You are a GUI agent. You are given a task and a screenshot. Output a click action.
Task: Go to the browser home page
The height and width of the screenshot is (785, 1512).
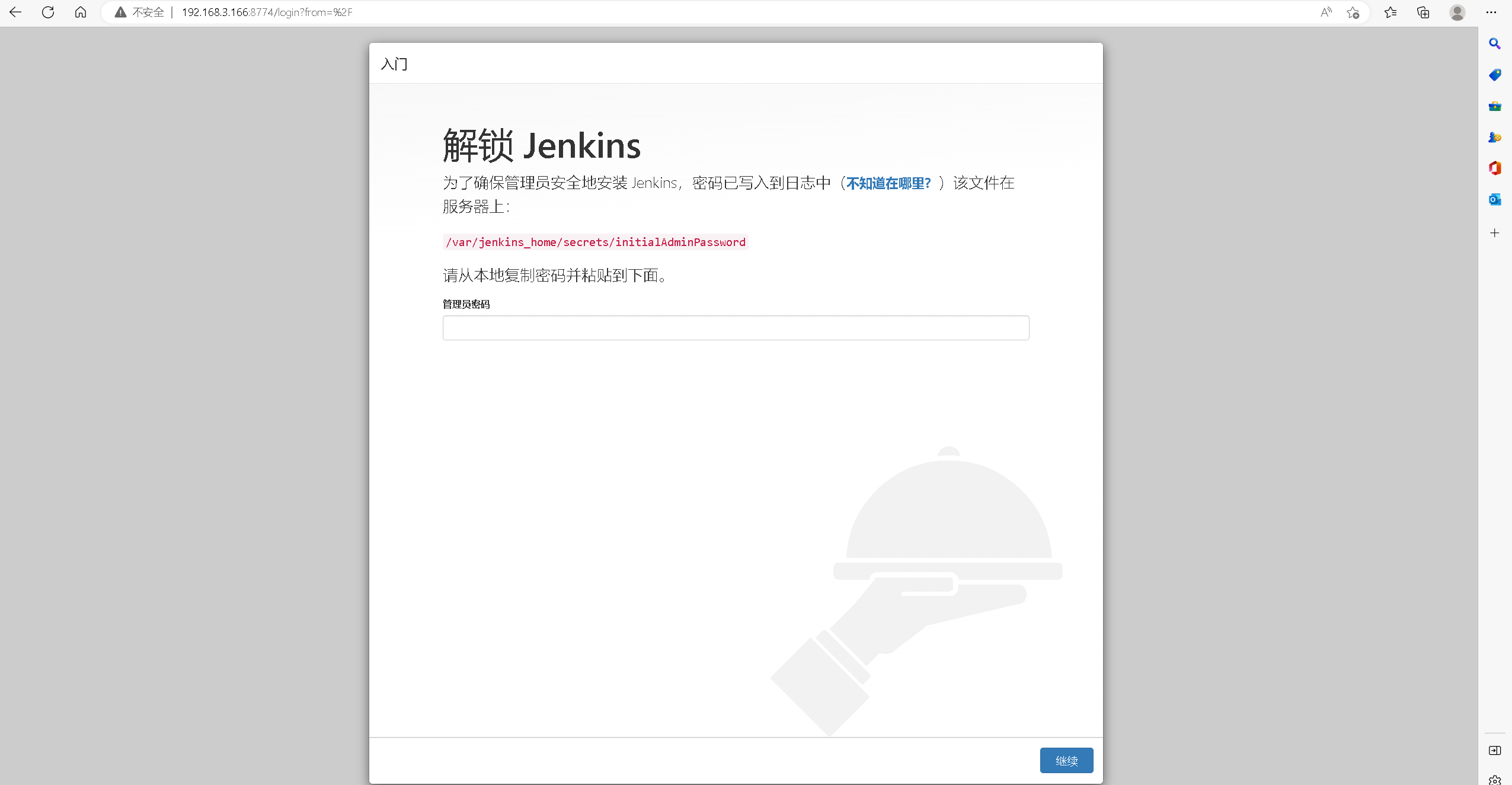[x=81, y=12]
